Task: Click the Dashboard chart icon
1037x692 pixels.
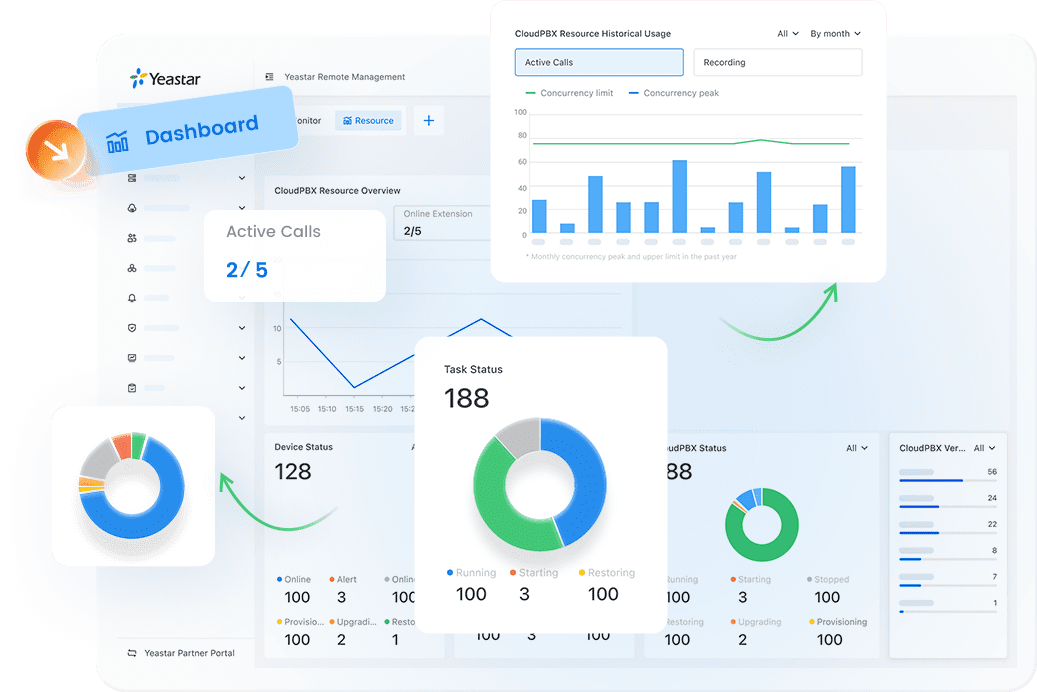Action: [118, 142]
